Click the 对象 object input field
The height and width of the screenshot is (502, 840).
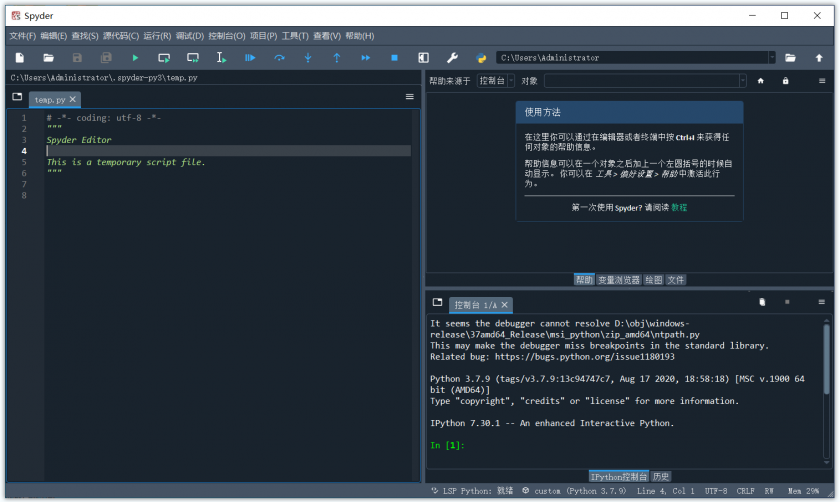(642, 81)
